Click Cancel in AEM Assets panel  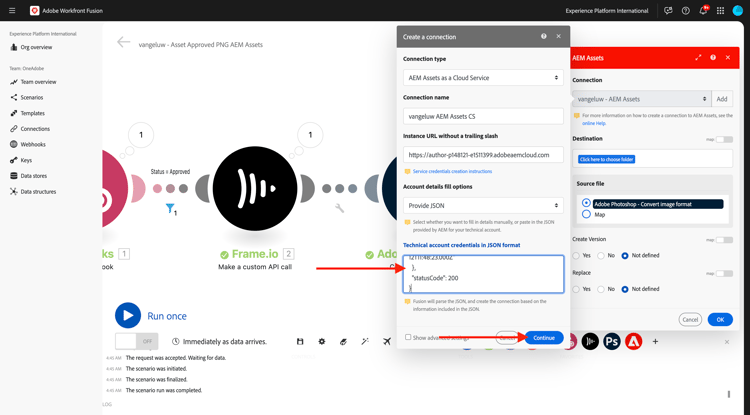tap(690, 319)
